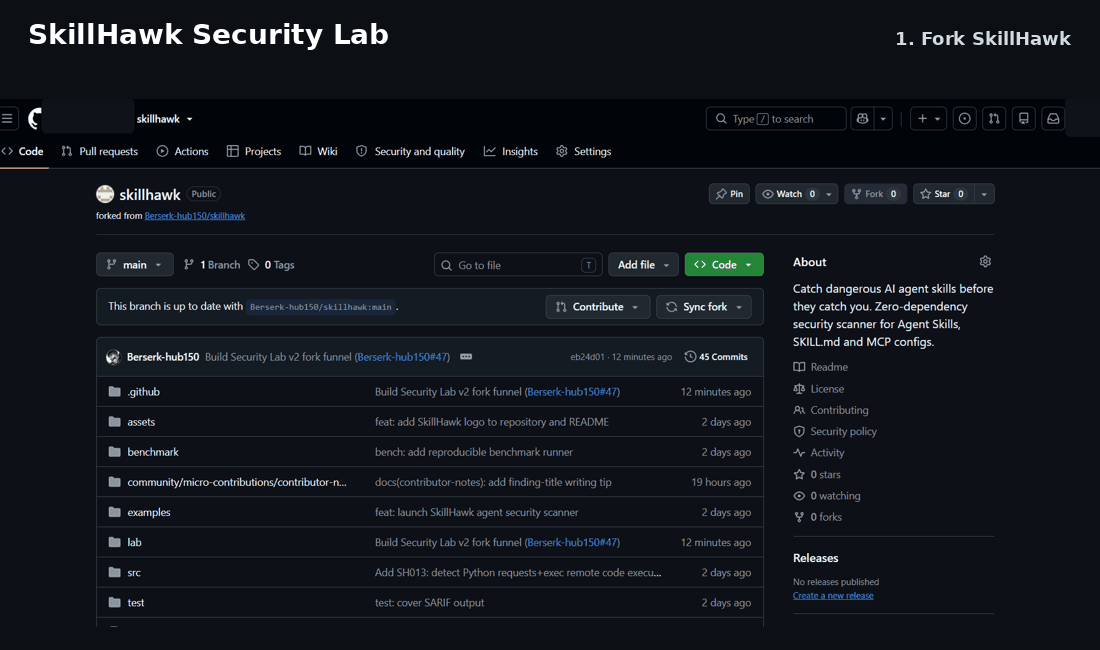Open the create new plus menu
The height and width of the screenshot is (650, 1100).
(x=929, y=119)
